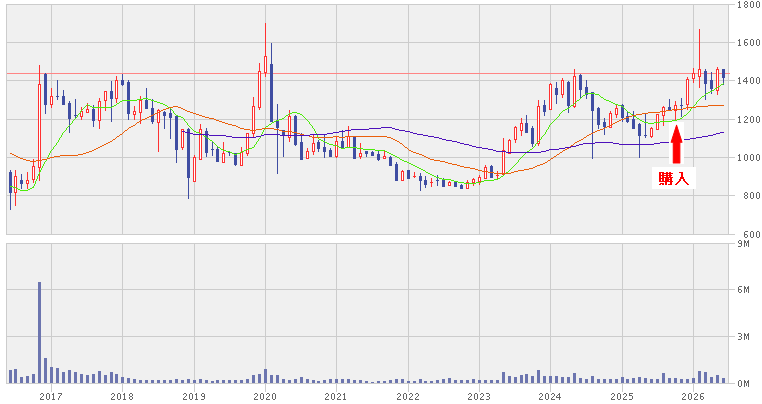Click the 3M volume axis label

click(743, 337)
